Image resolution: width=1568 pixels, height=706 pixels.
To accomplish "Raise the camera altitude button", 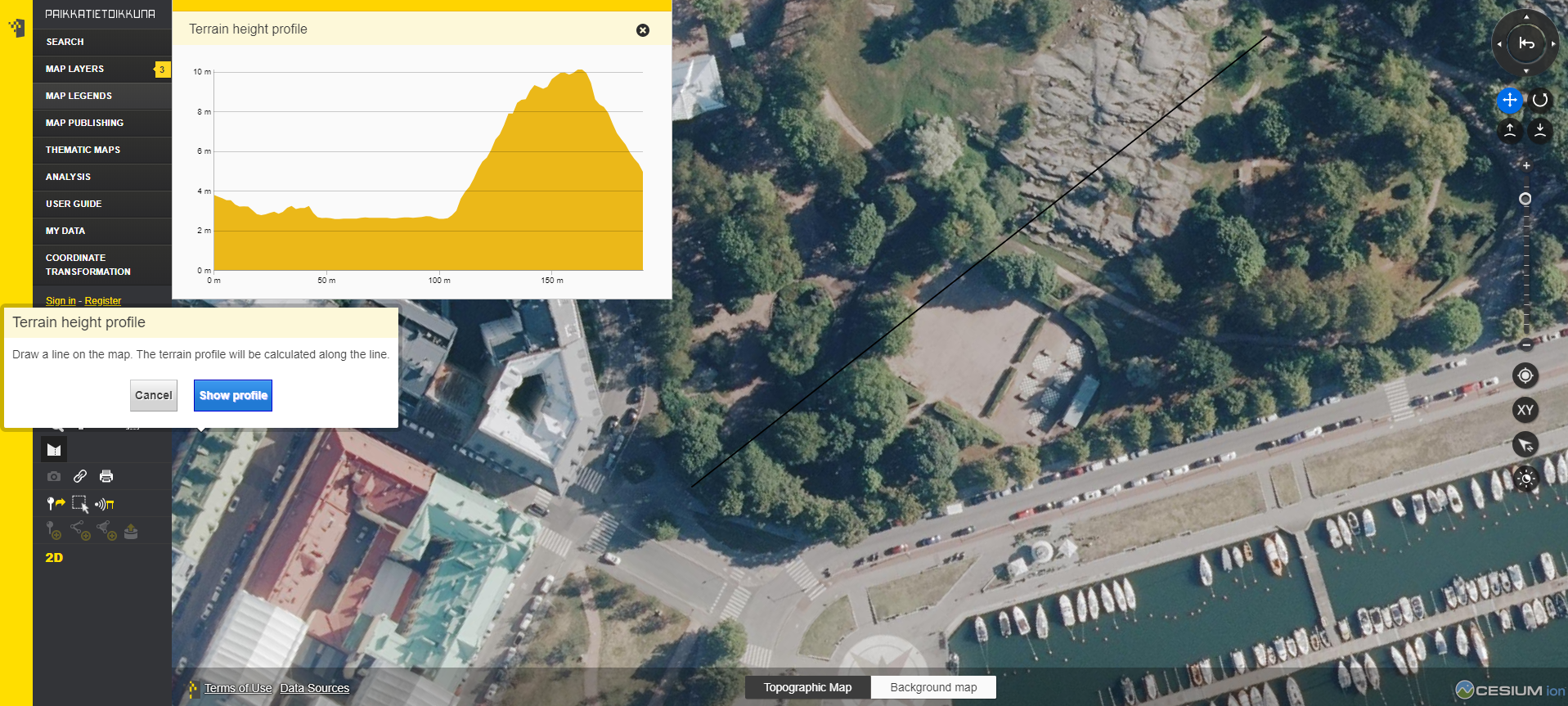I will click(1510, 130).
